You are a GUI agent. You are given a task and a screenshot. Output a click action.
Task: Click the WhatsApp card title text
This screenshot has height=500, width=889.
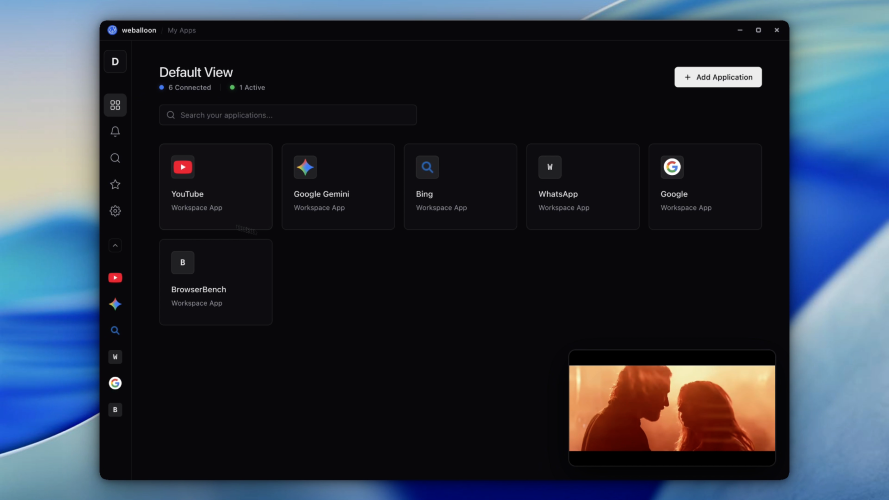click(x=558, y=194)
